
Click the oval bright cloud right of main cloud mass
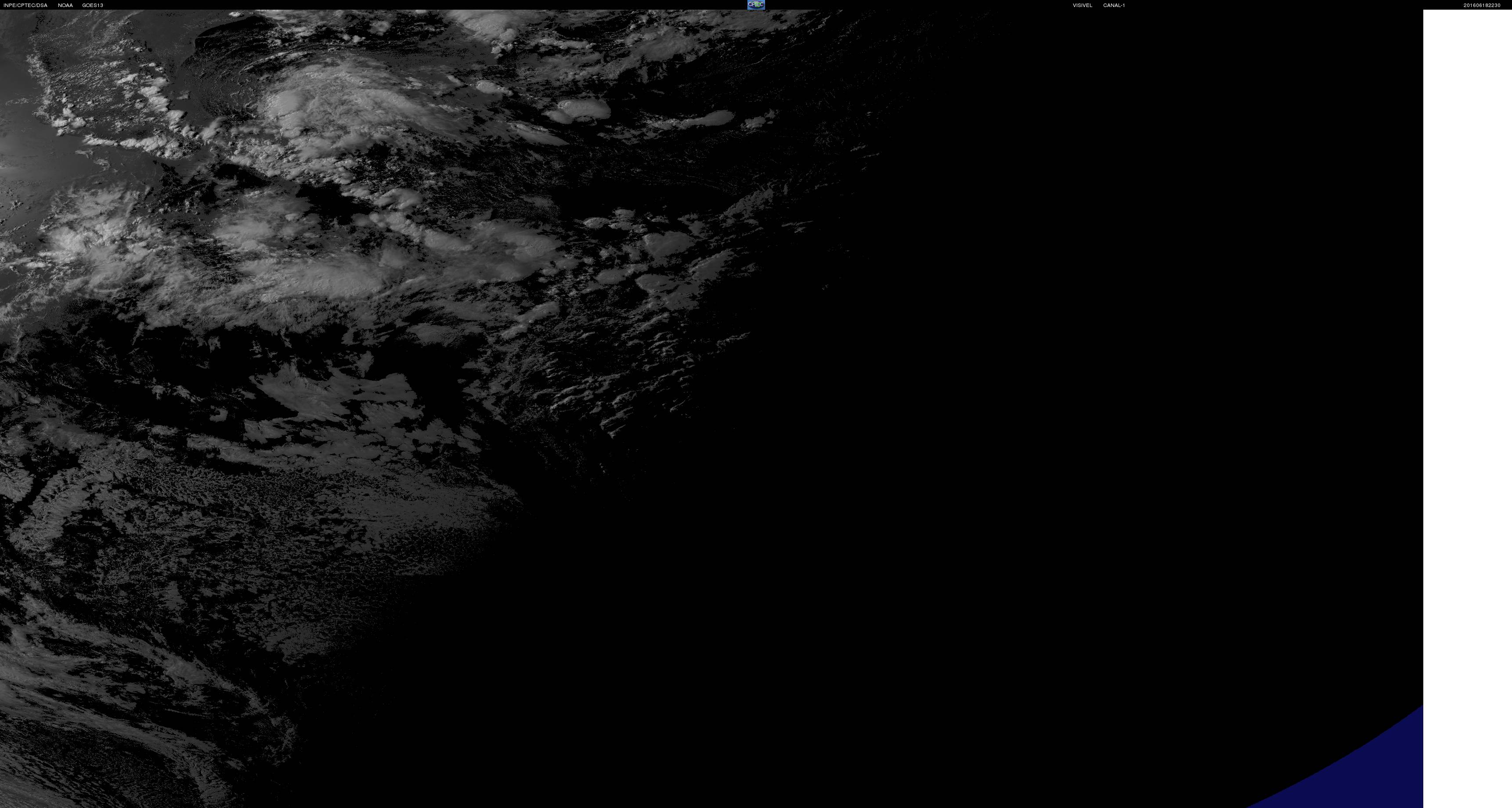point(581,109)
